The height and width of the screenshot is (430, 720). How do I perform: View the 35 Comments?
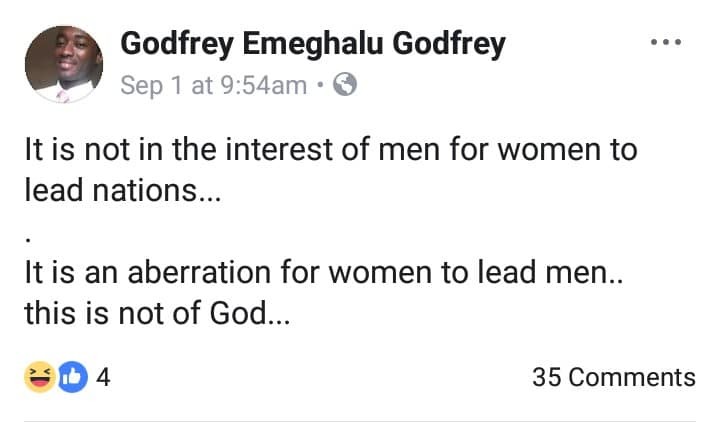613,377
